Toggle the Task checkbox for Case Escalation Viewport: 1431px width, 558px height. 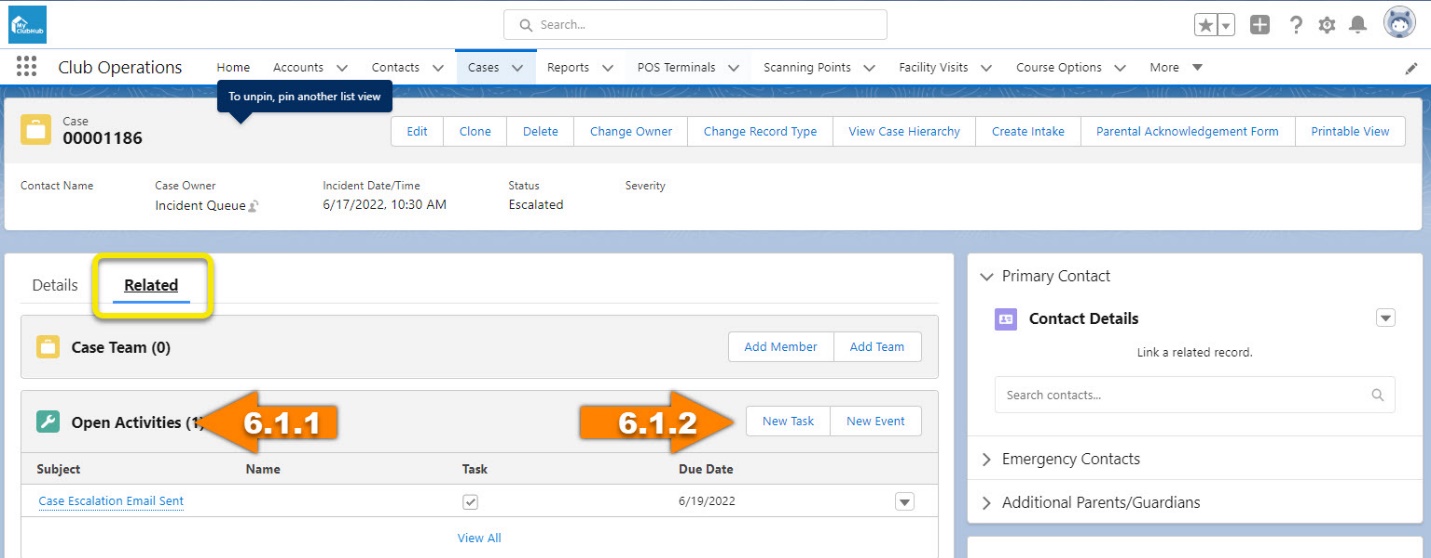(470, 501)
